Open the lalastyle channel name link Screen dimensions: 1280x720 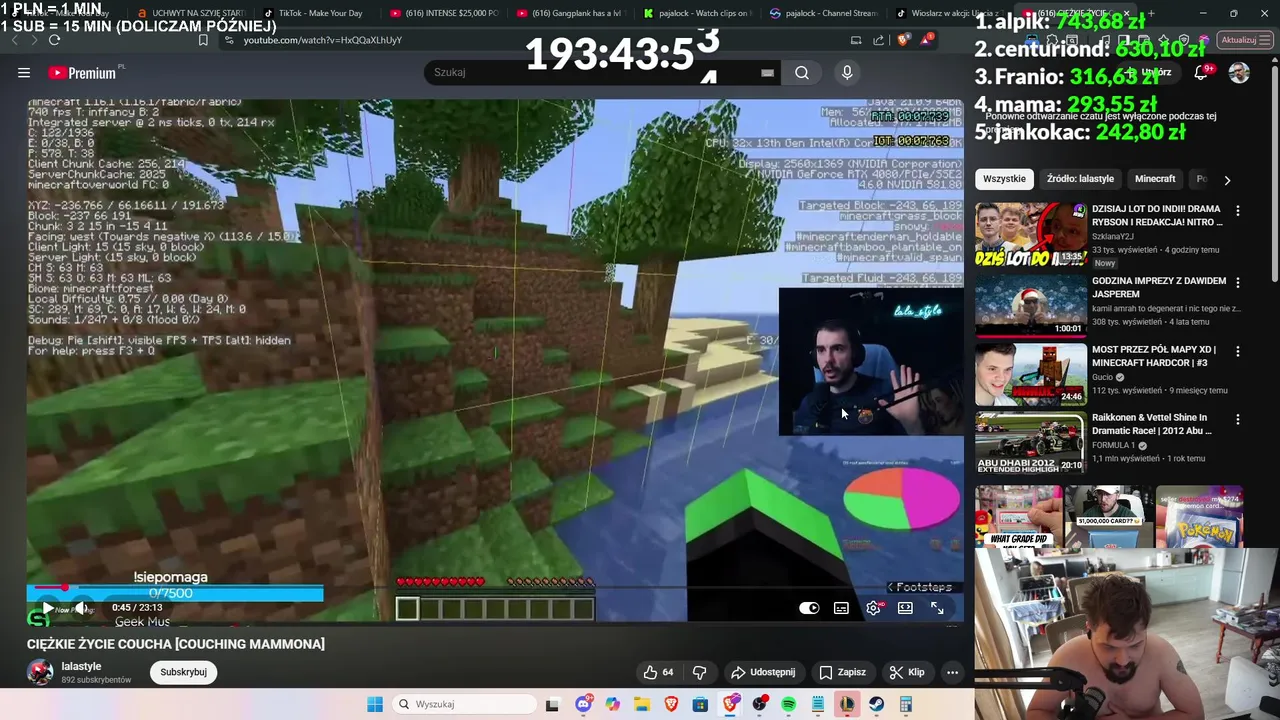pos(81,666)
